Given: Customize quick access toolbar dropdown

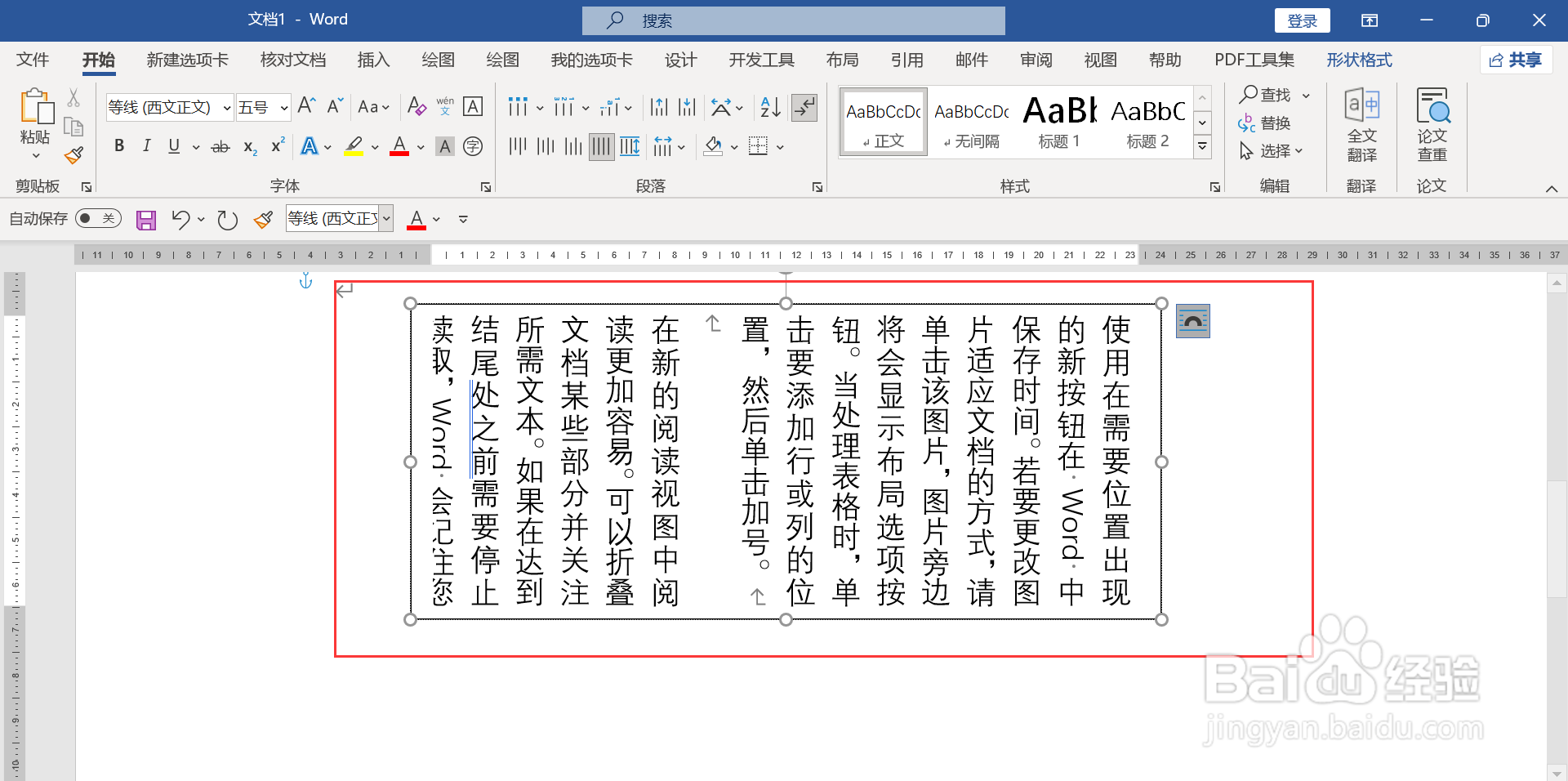Looking at the screenshot, I should pos(463,219).
